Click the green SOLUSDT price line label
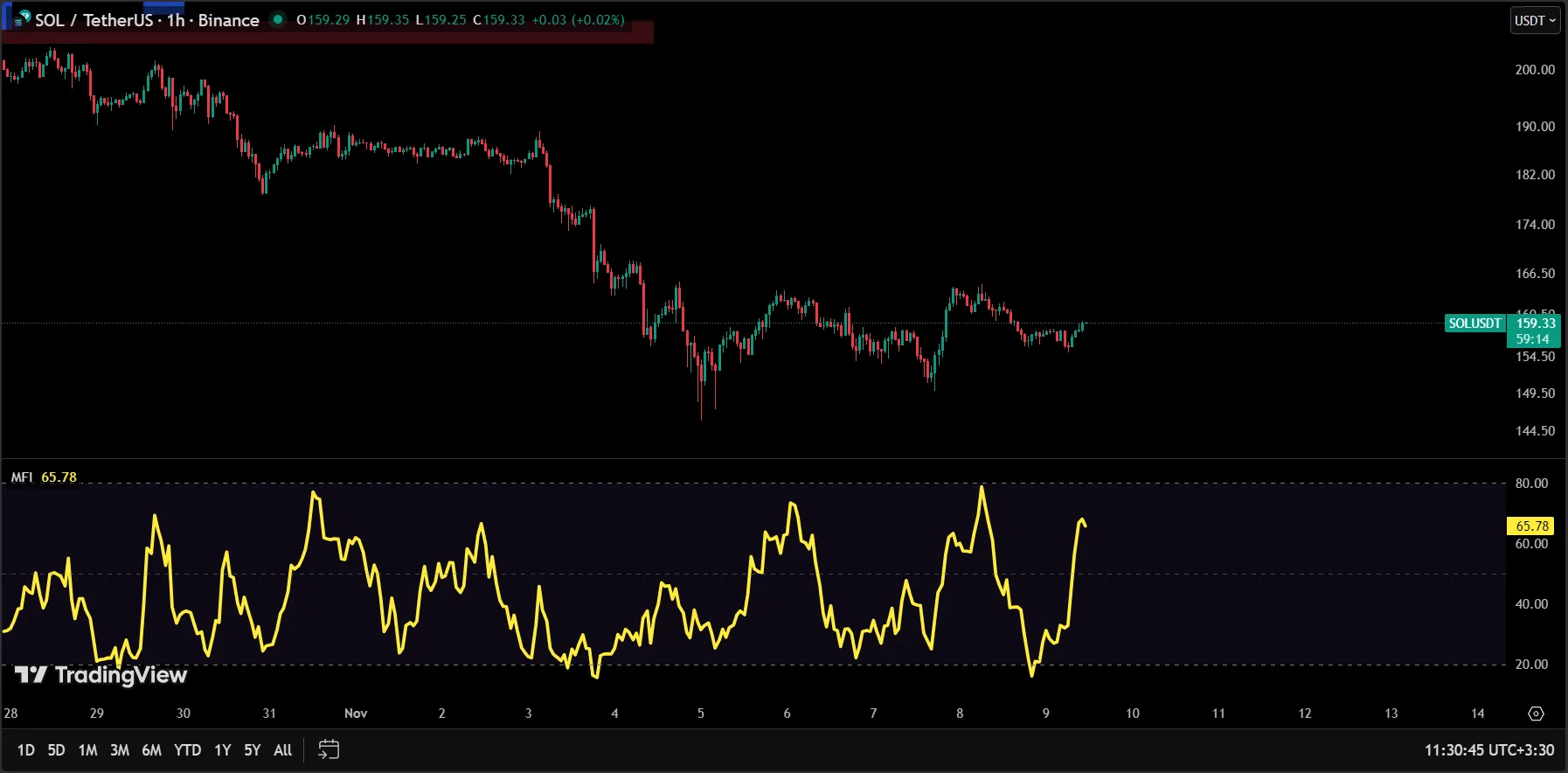Image resolution: width=1568 pixels, height=773 pixels. click(1474, 324)
